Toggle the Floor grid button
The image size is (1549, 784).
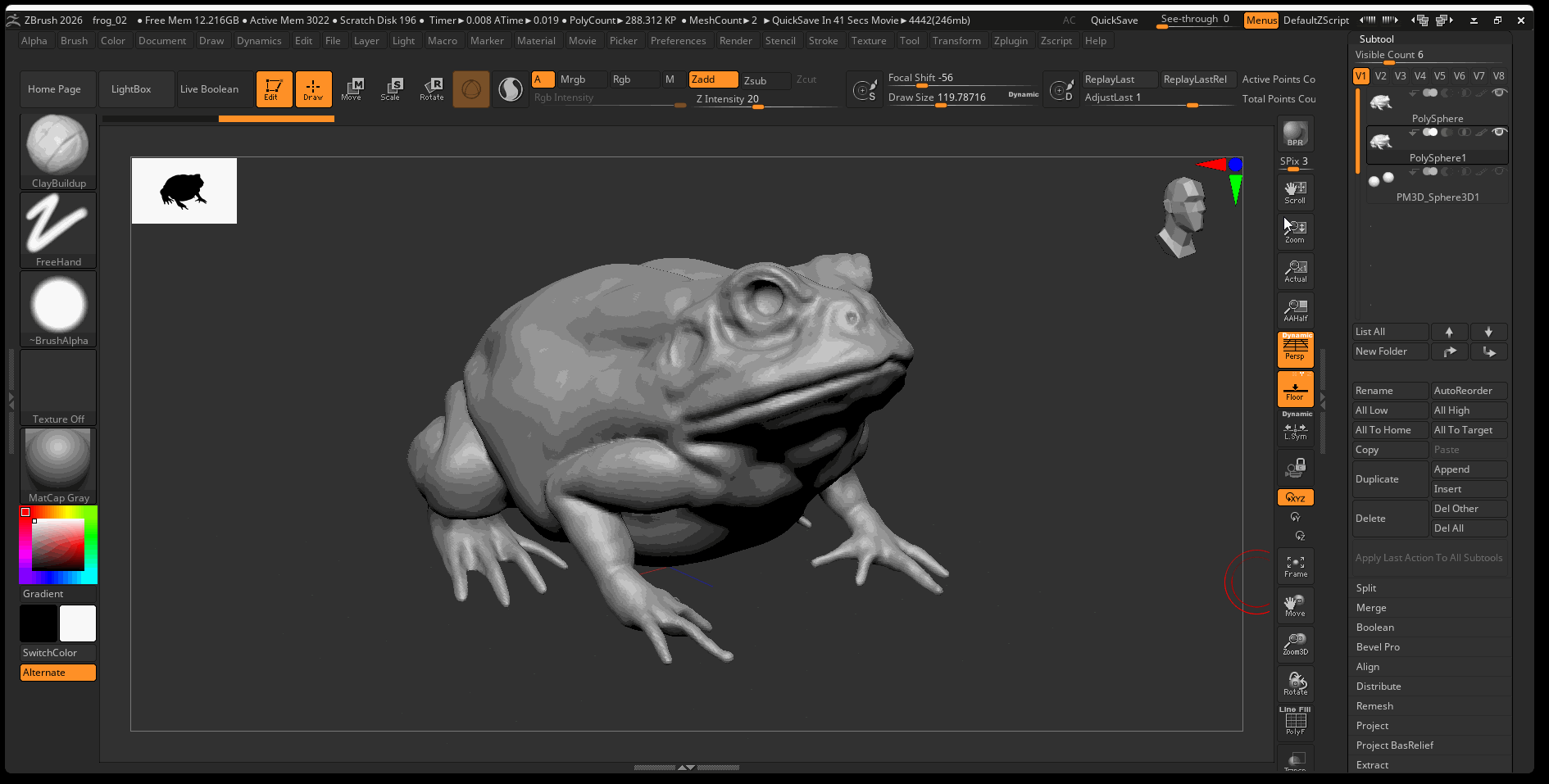[1295, 389]
